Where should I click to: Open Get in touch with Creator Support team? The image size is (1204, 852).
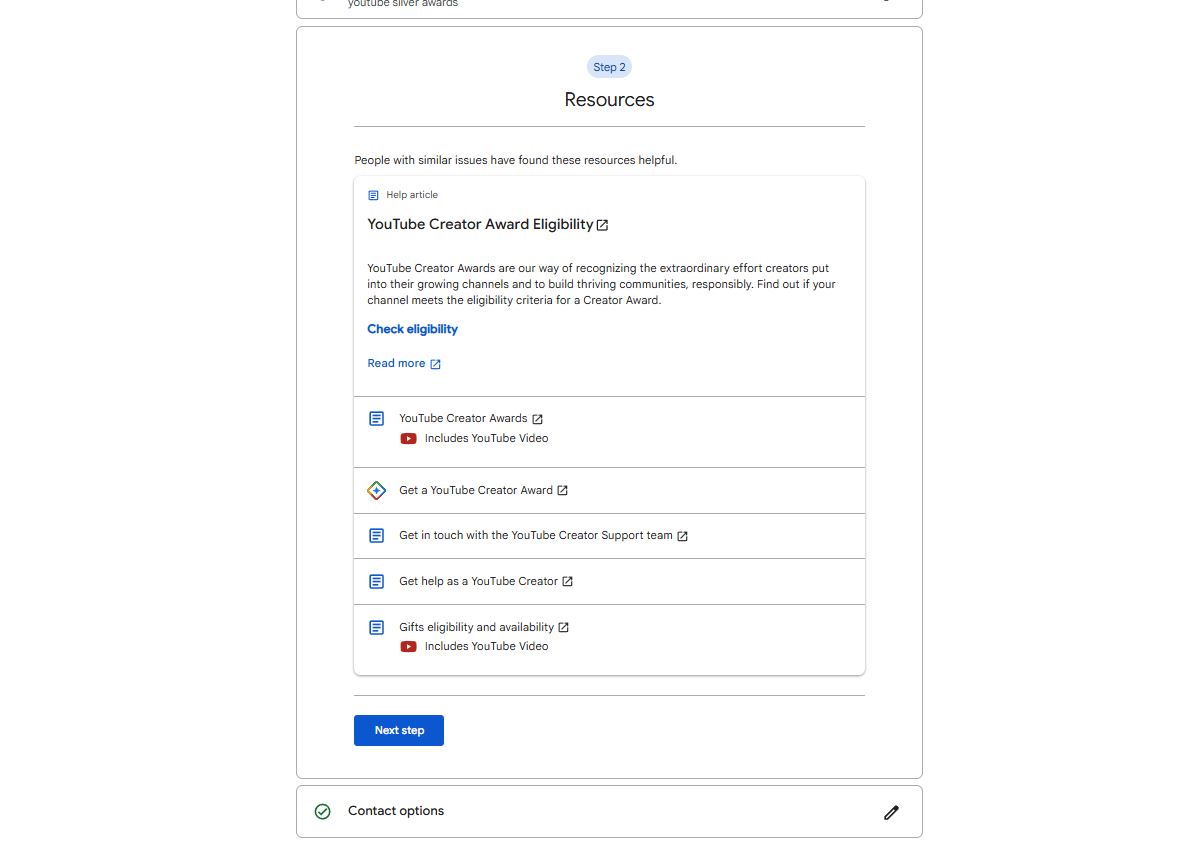pos(535,536)
